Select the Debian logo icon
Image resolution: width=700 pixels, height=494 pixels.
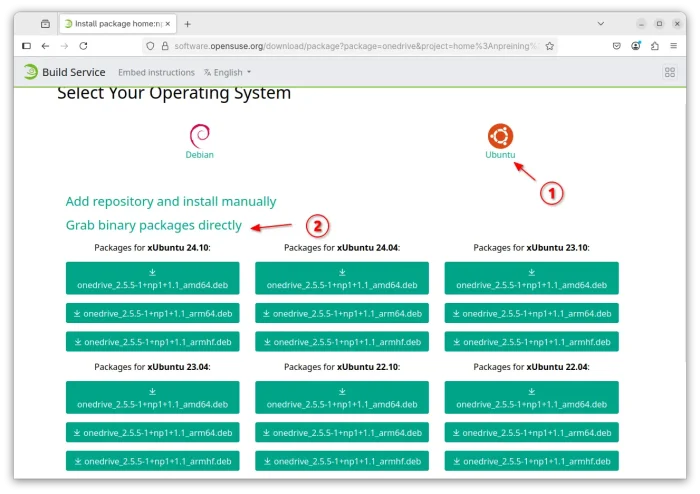click(x=200, y=135)
